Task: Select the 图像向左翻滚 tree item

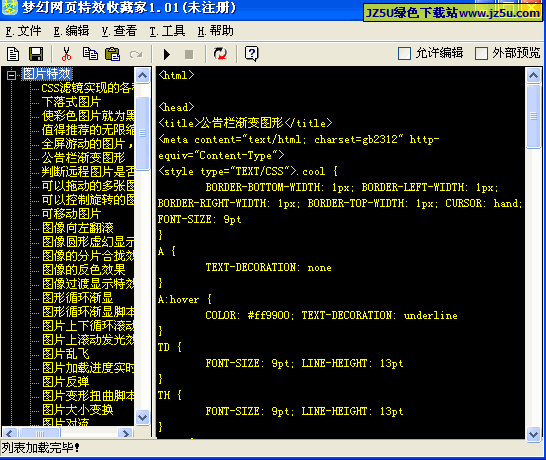Action: [x=78, y=228]
